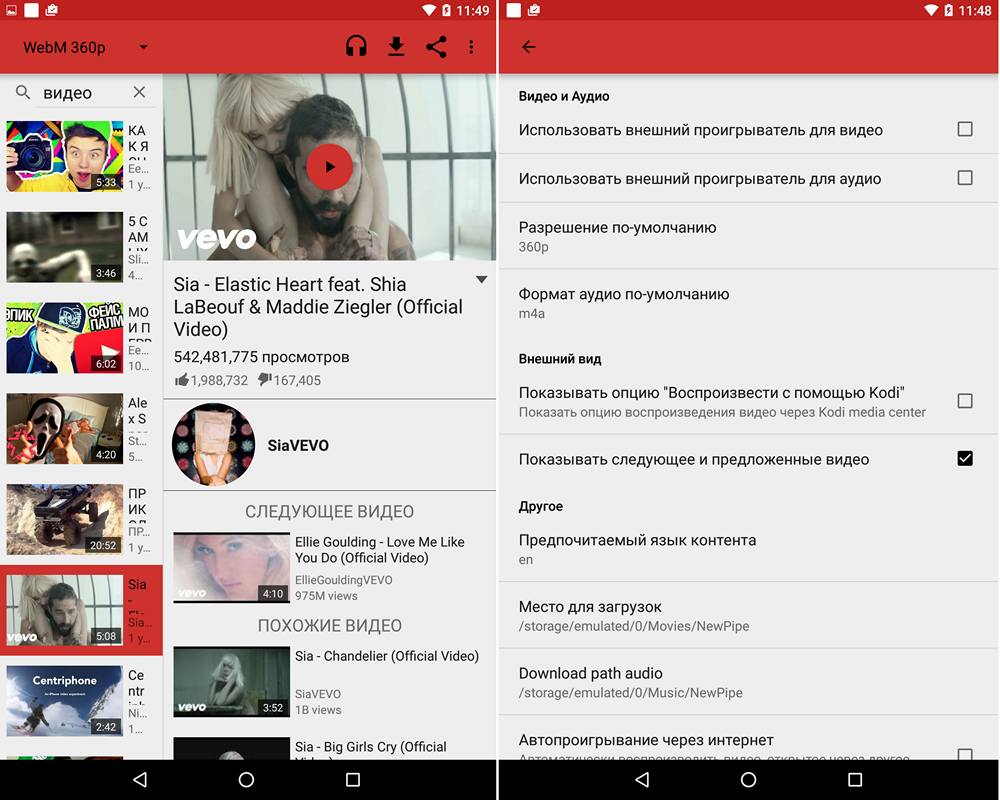Open Sia Chandelier Official Video

point(329,681)
